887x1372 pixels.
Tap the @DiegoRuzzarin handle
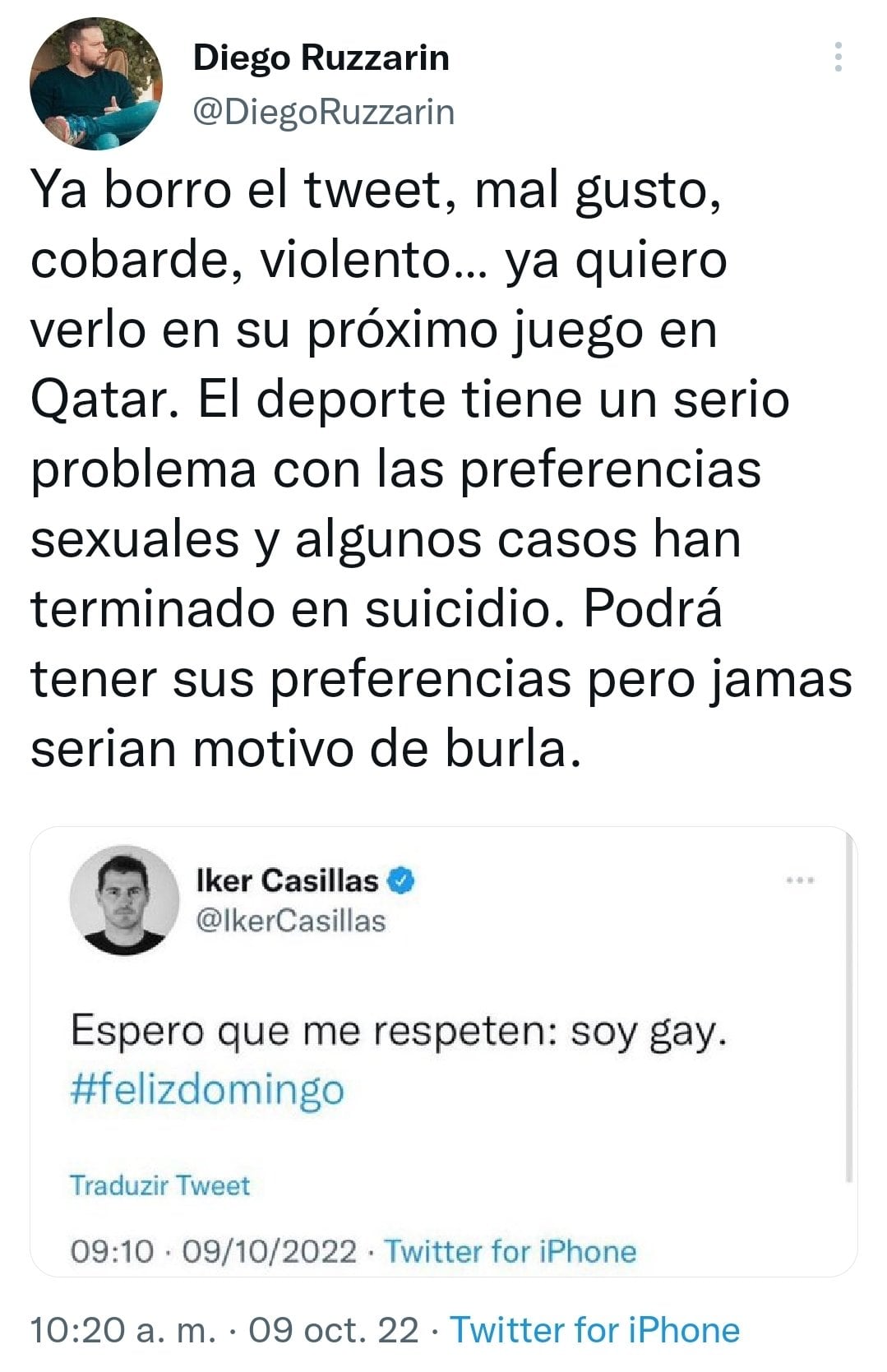(x=323, y=112)
